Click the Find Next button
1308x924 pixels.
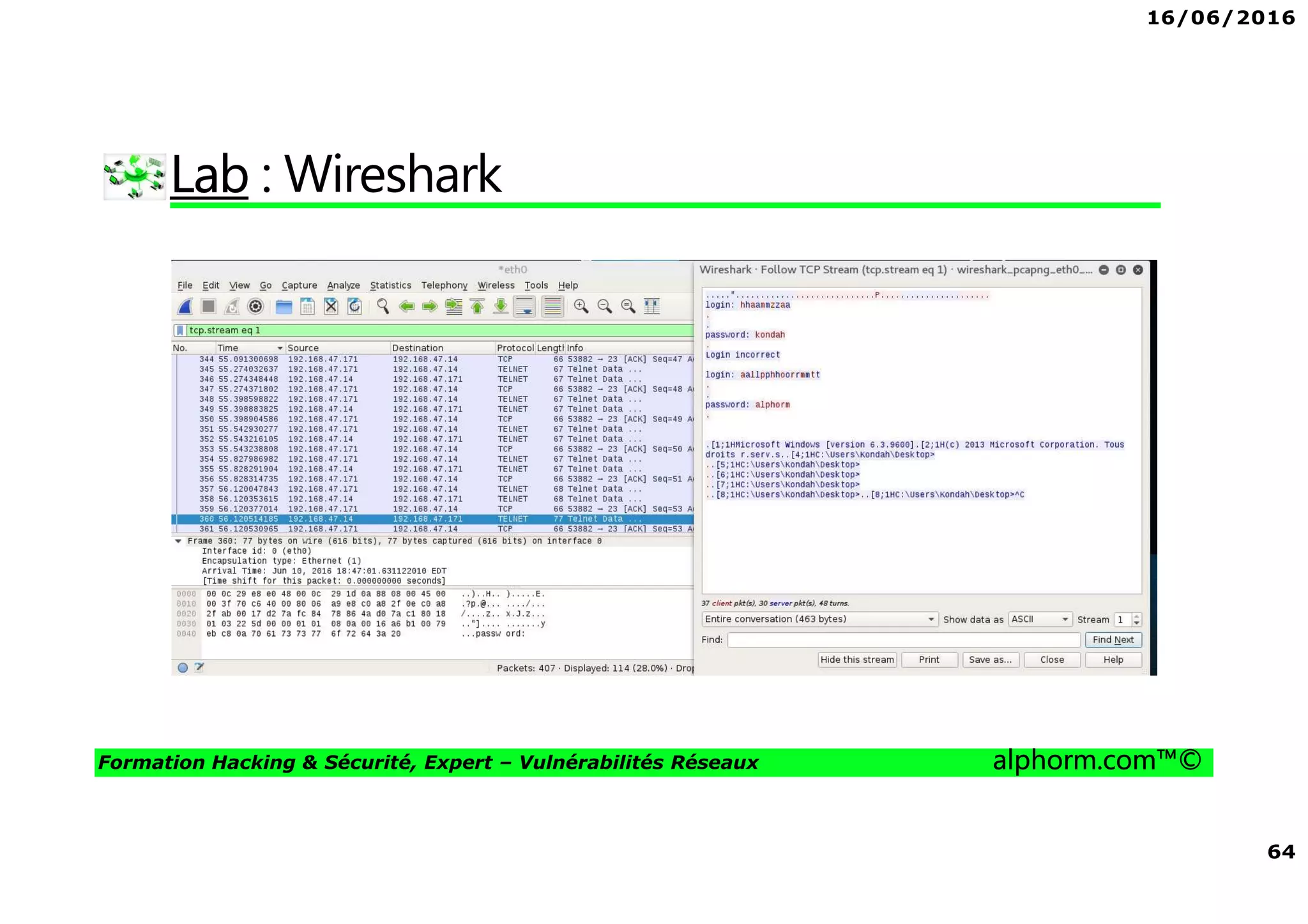coord(1113,640)
